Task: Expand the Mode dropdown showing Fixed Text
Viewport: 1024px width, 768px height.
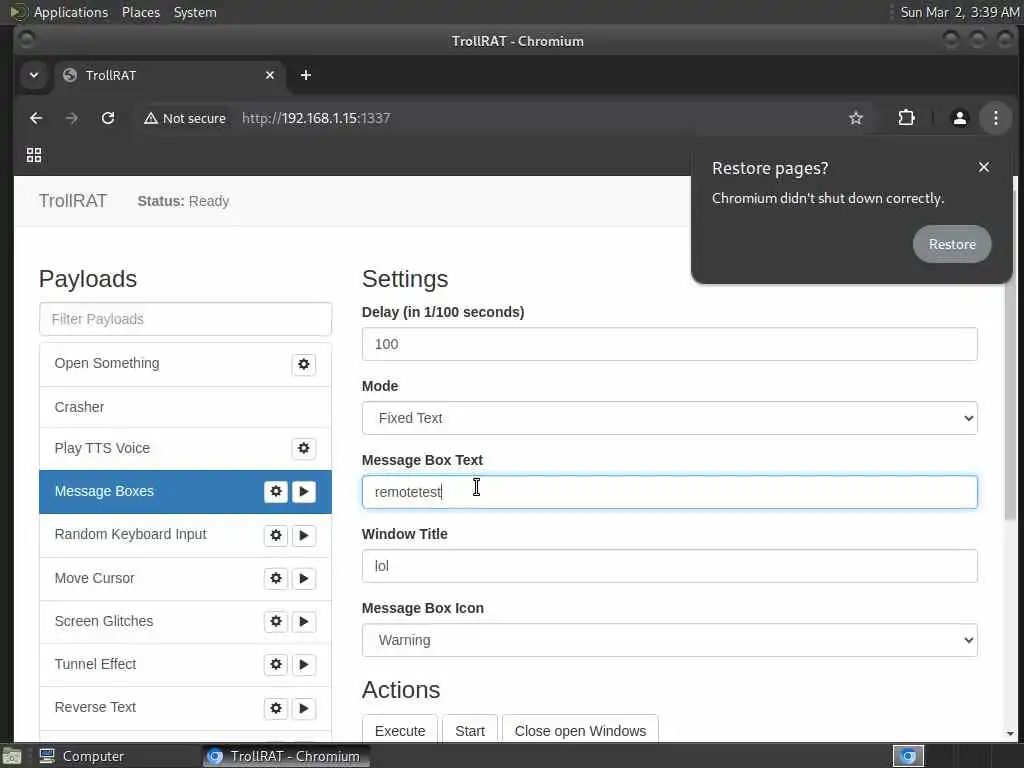Action: pyautogui.click(x=669, y=418)
